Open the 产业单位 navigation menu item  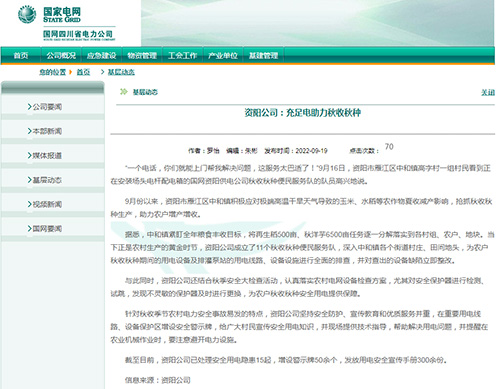coord(223,55)
